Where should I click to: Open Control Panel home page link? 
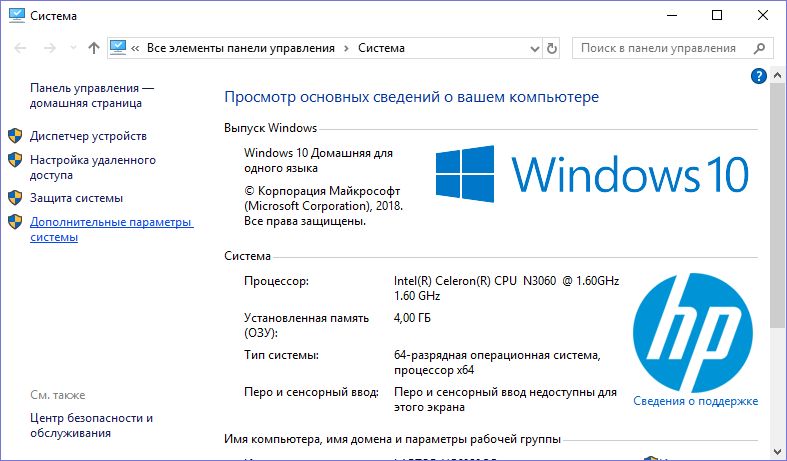[x=91, y=95]
